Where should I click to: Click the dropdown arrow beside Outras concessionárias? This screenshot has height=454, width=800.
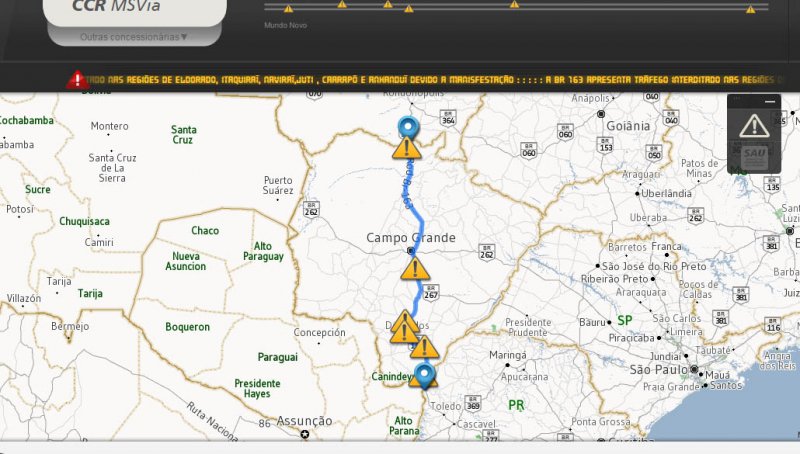[x=184, y=37]
